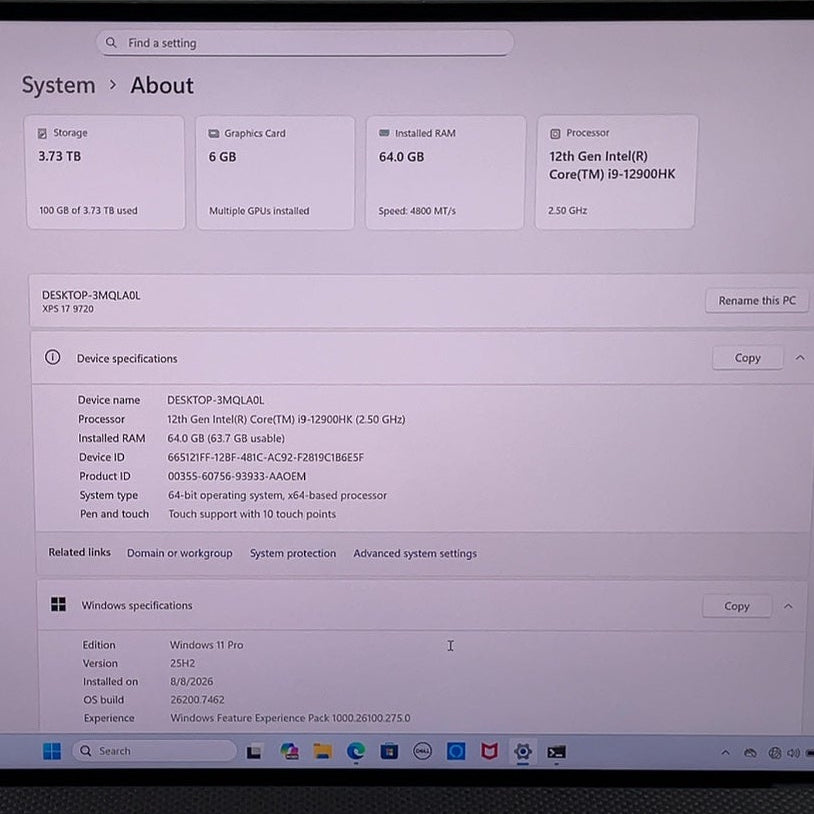Viewport: 814px width, 814px height.
Task: Click the Graphics Card icon
Action: [213, 133]
